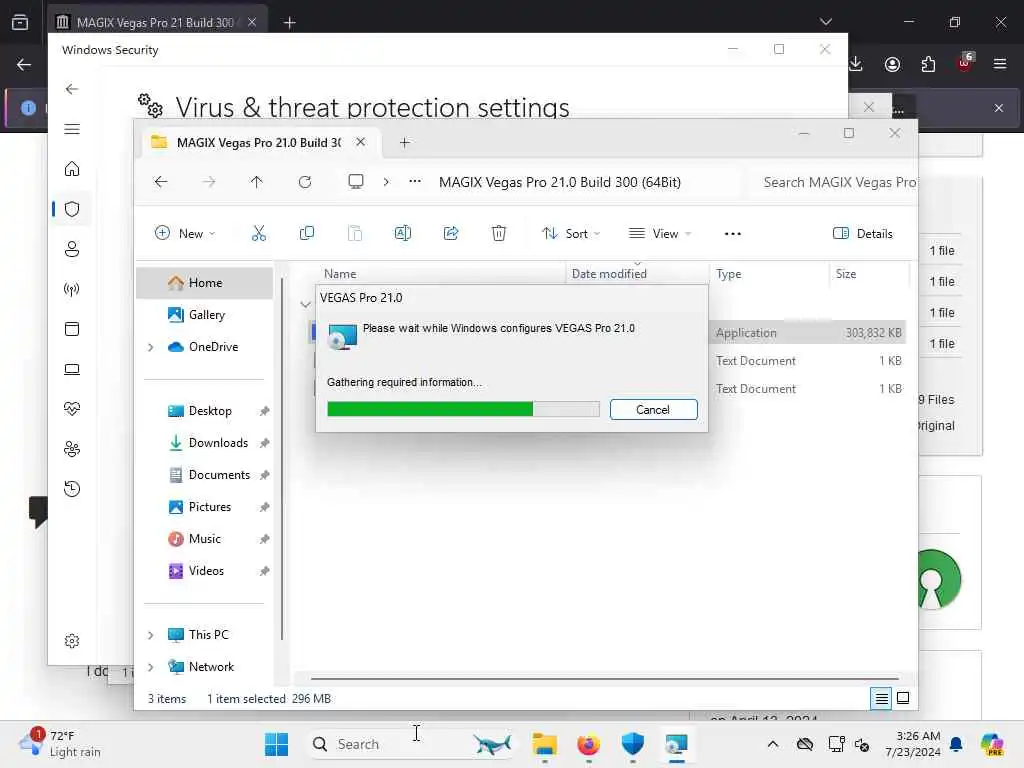Viewport: 1024px width, 768px height.
Task: Click the Share icon in File Explorer toolbar
Action: (x=451, y=233)
